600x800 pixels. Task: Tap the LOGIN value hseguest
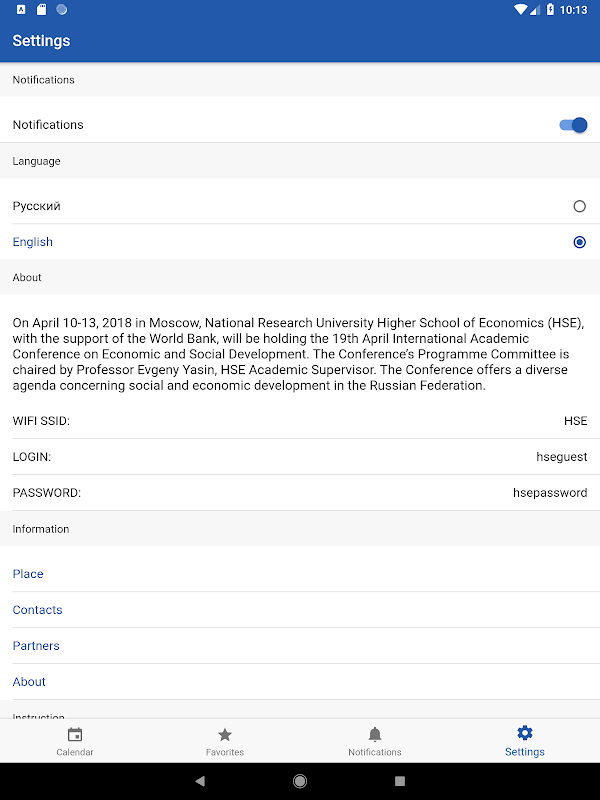pos(561,457)
